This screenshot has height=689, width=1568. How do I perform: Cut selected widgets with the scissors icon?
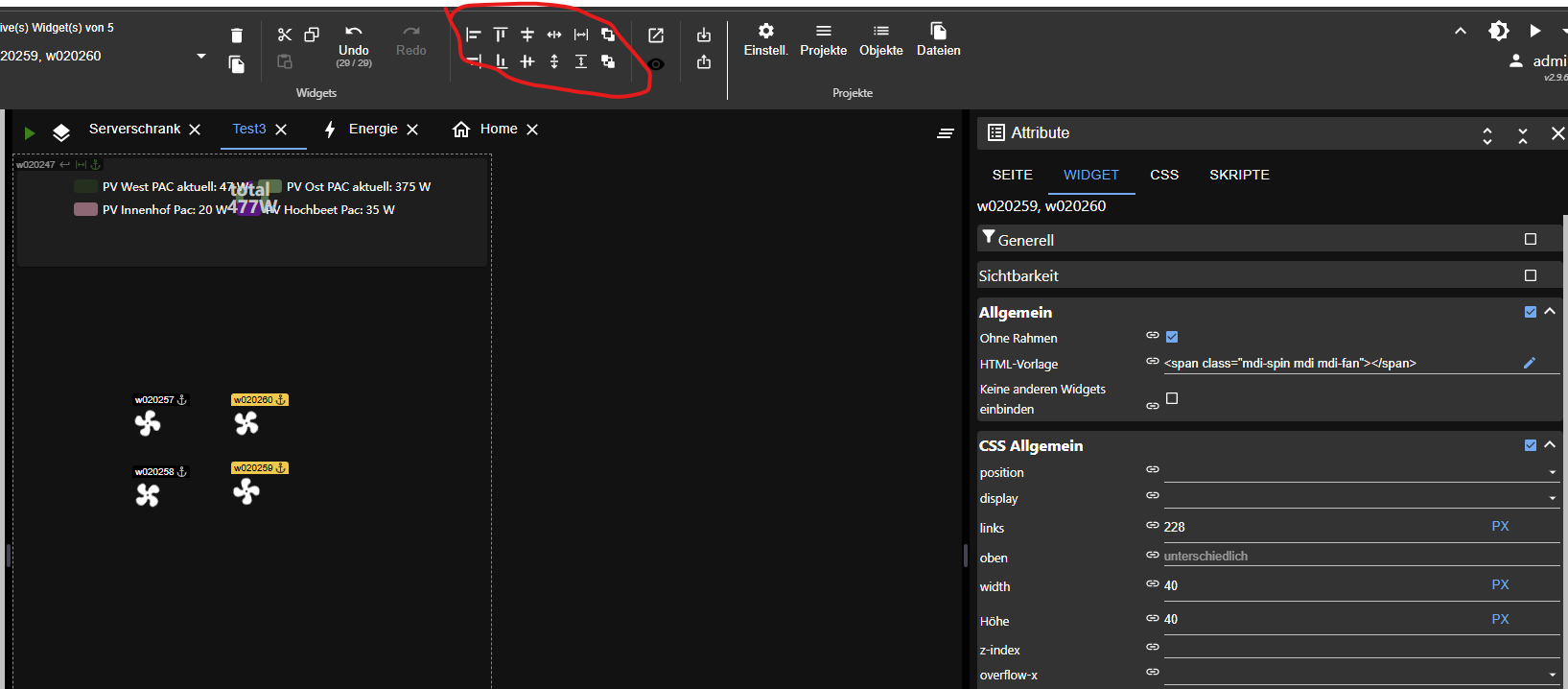click(x=285, y=35)
